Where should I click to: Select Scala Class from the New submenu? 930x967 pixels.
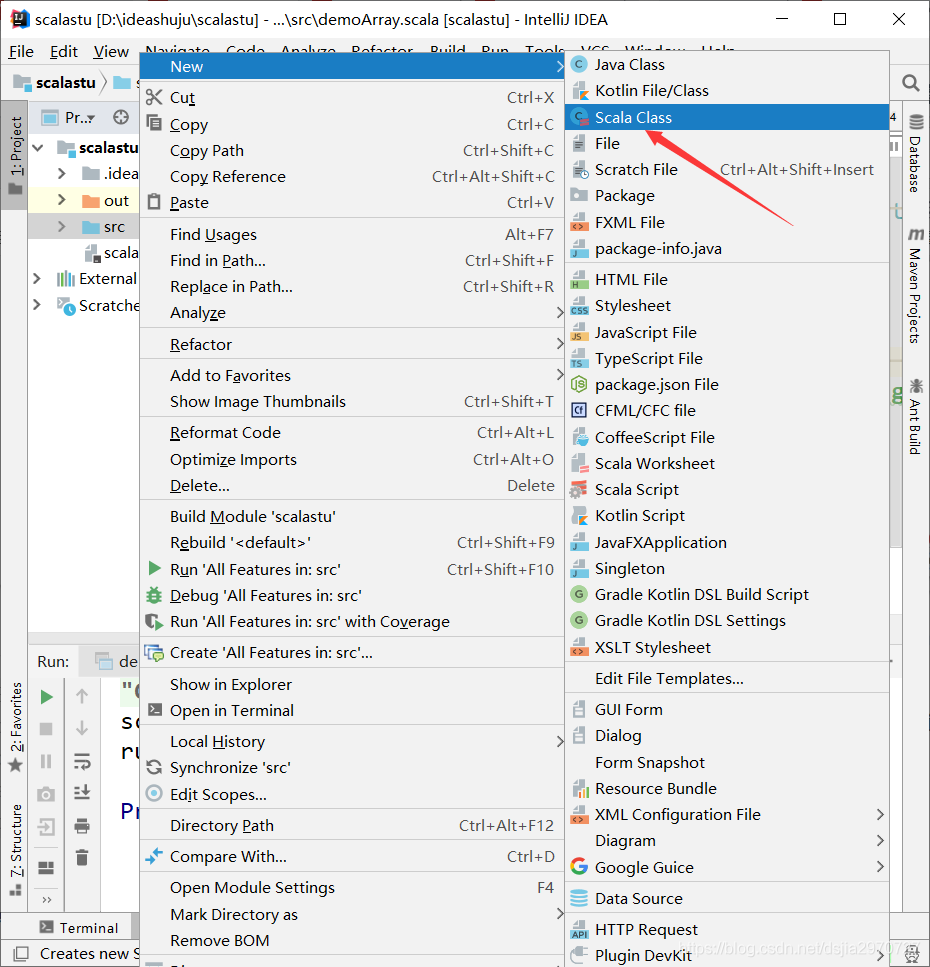coord(727,117)
